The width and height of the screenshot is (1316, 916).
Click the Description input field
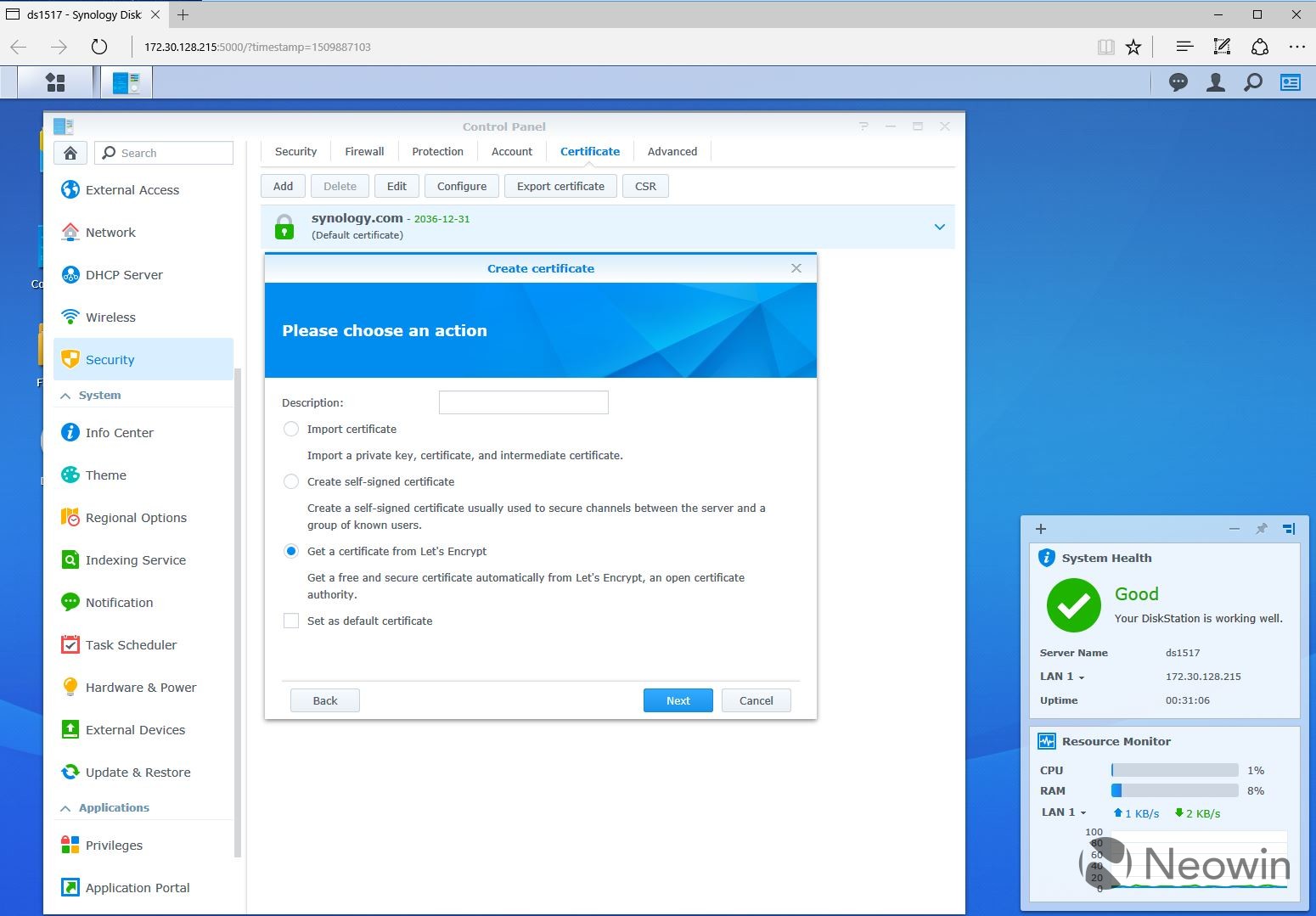click(523, 402)
